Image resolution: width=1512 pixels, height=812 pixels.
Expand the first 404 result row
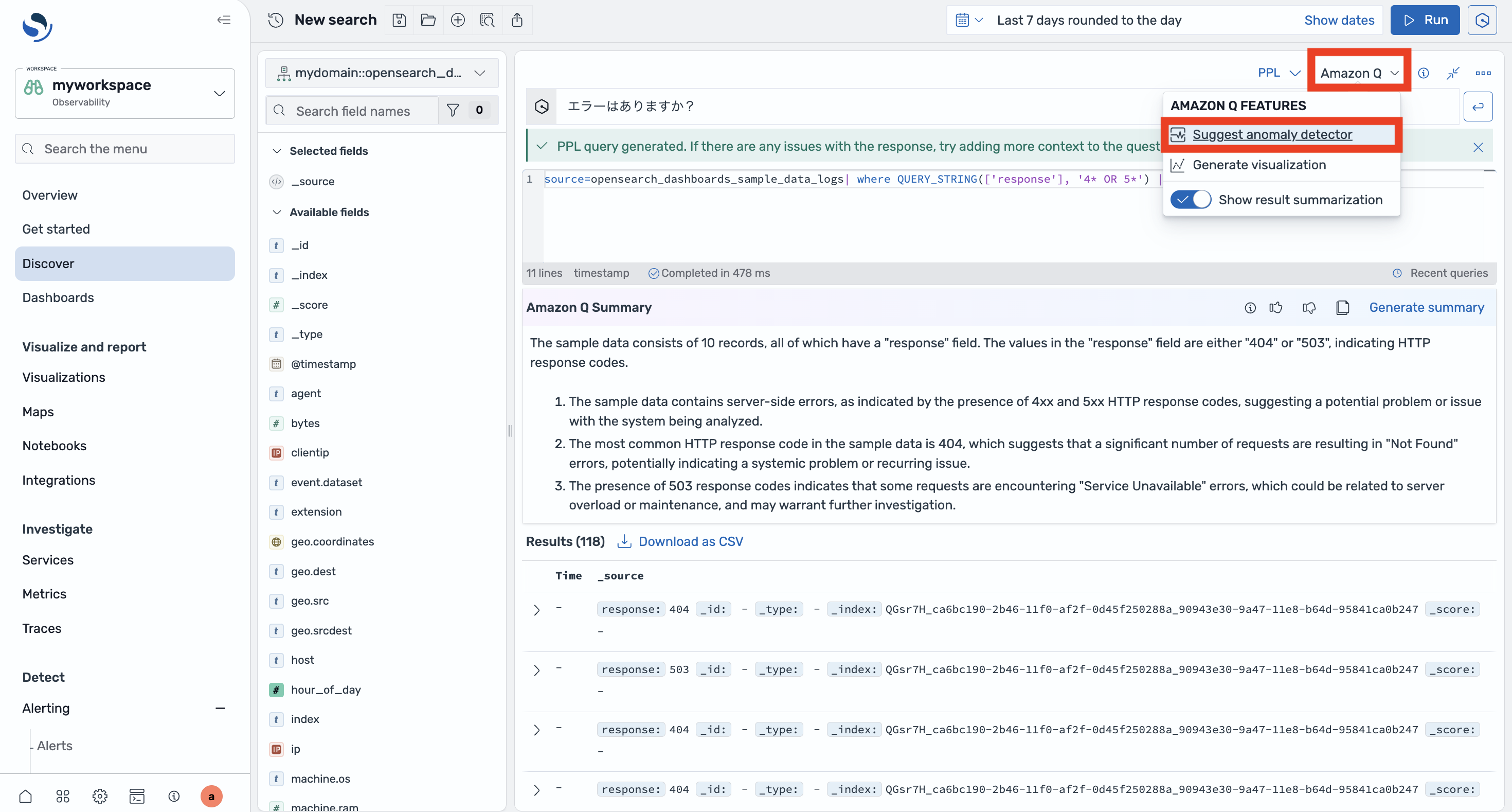click(536, 610)
